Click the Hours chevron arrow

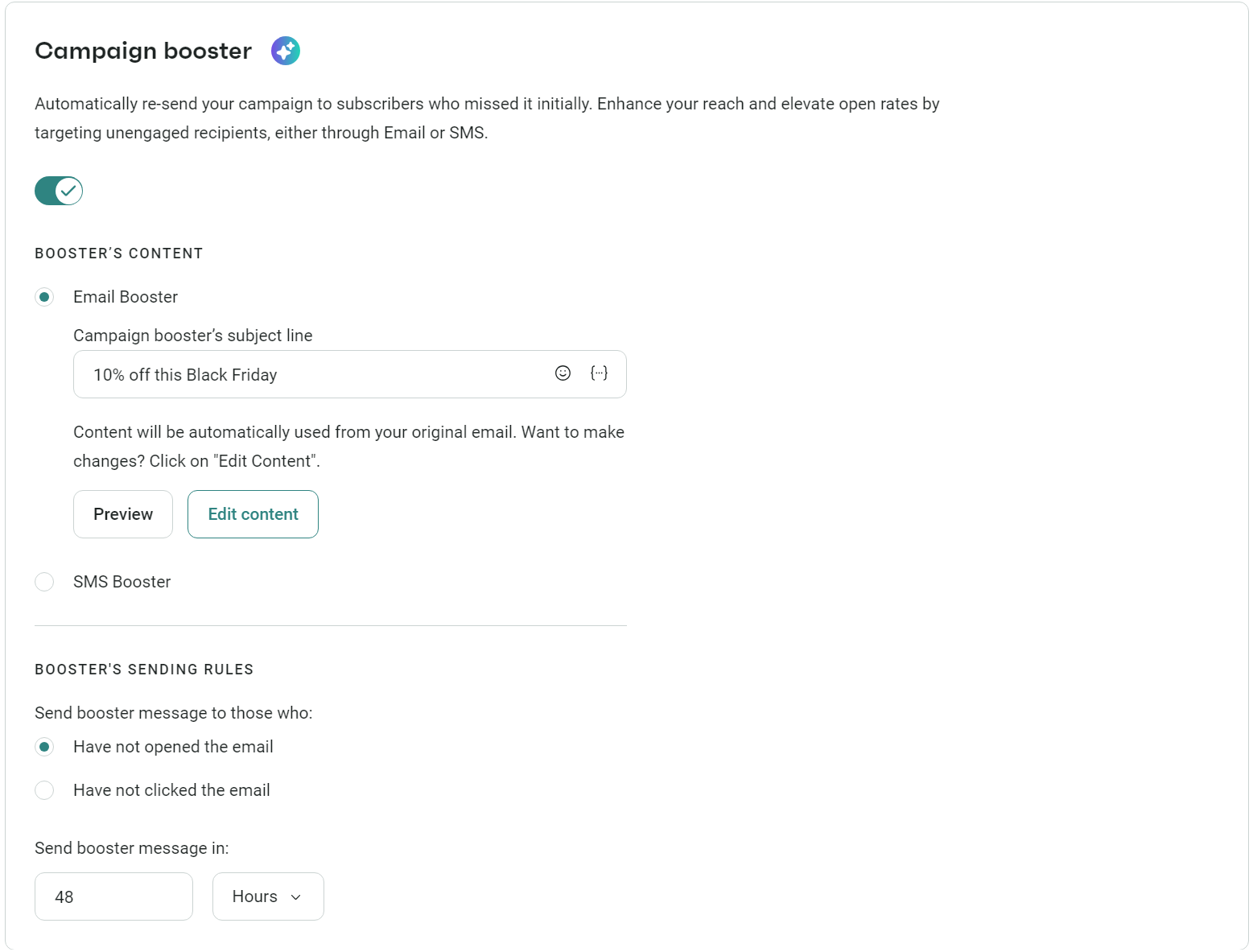point(295,896)
